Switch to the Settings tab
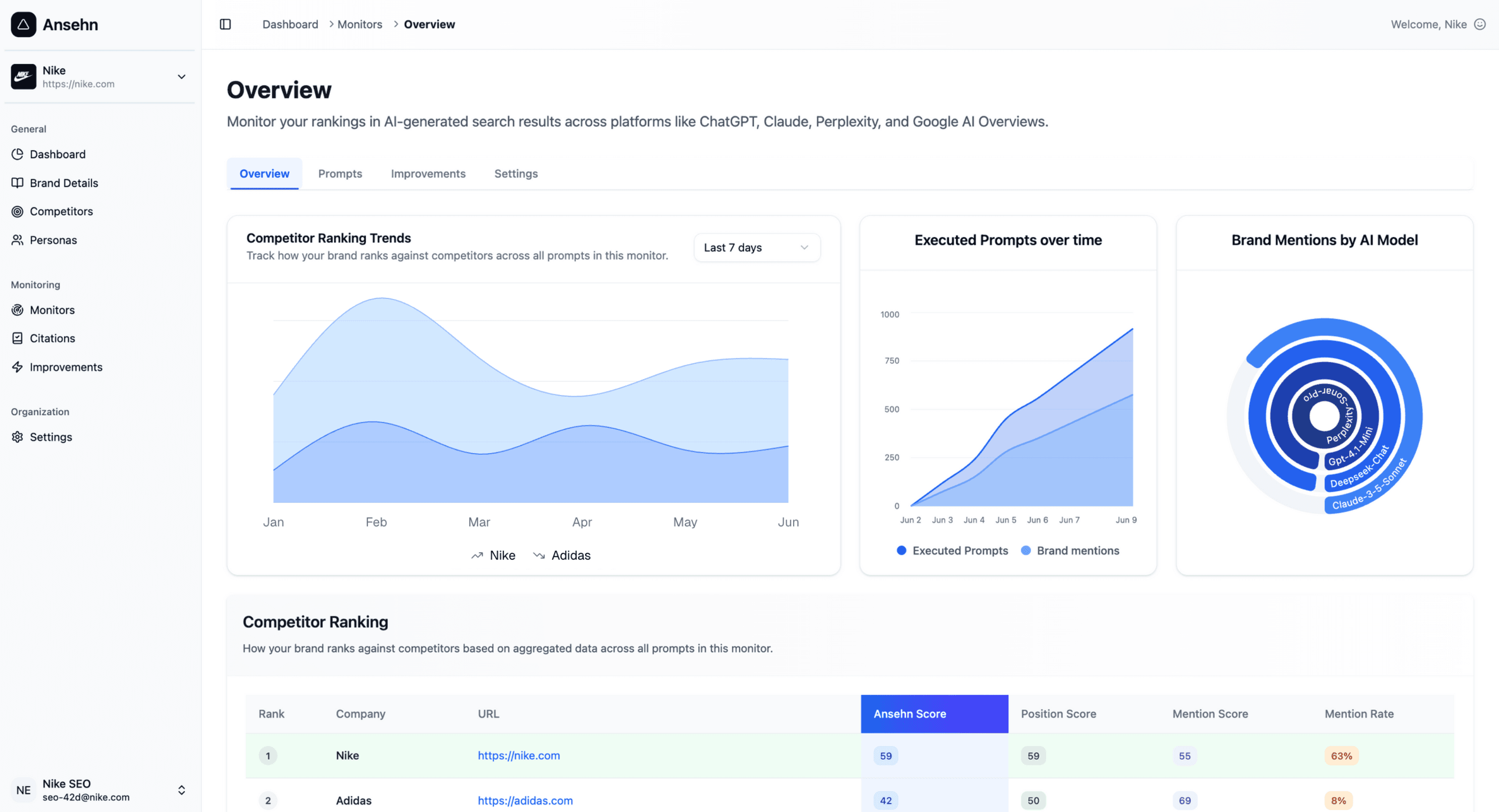This screenshot has height=812, width=1499. click(x=516, y=174)
